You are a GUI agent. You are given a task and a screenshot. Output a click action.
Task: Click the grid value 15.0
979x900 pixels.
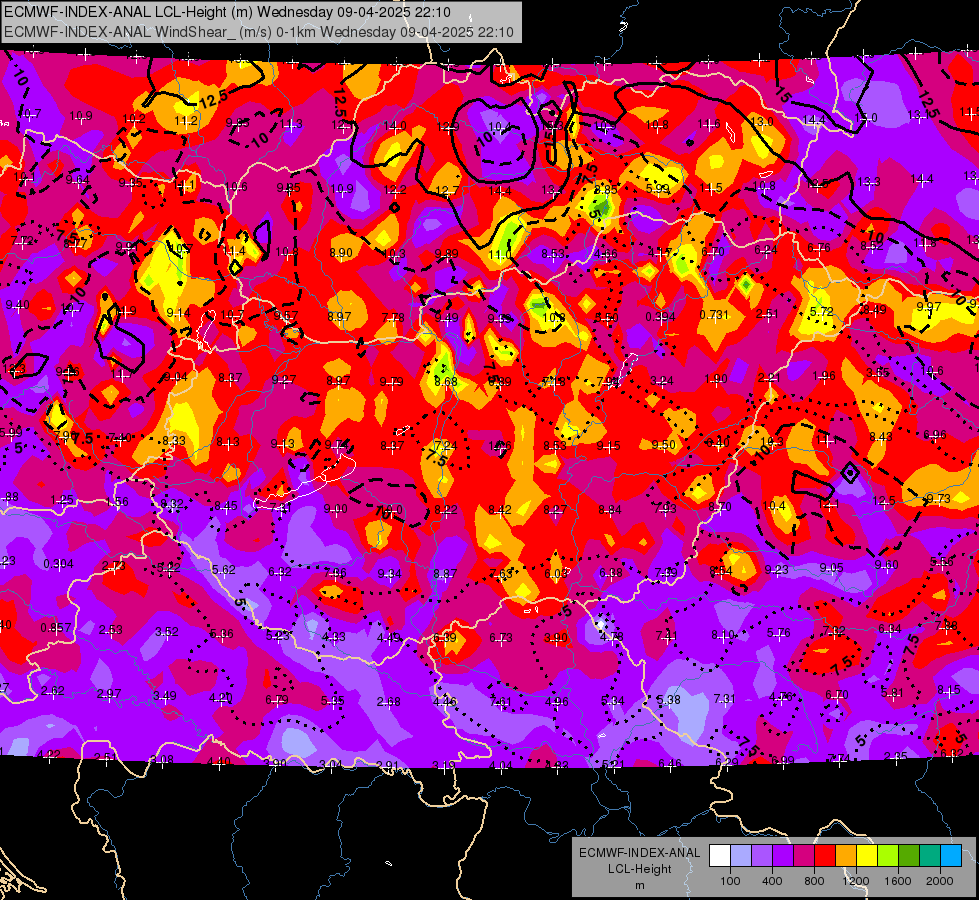(x=865, y=117)
